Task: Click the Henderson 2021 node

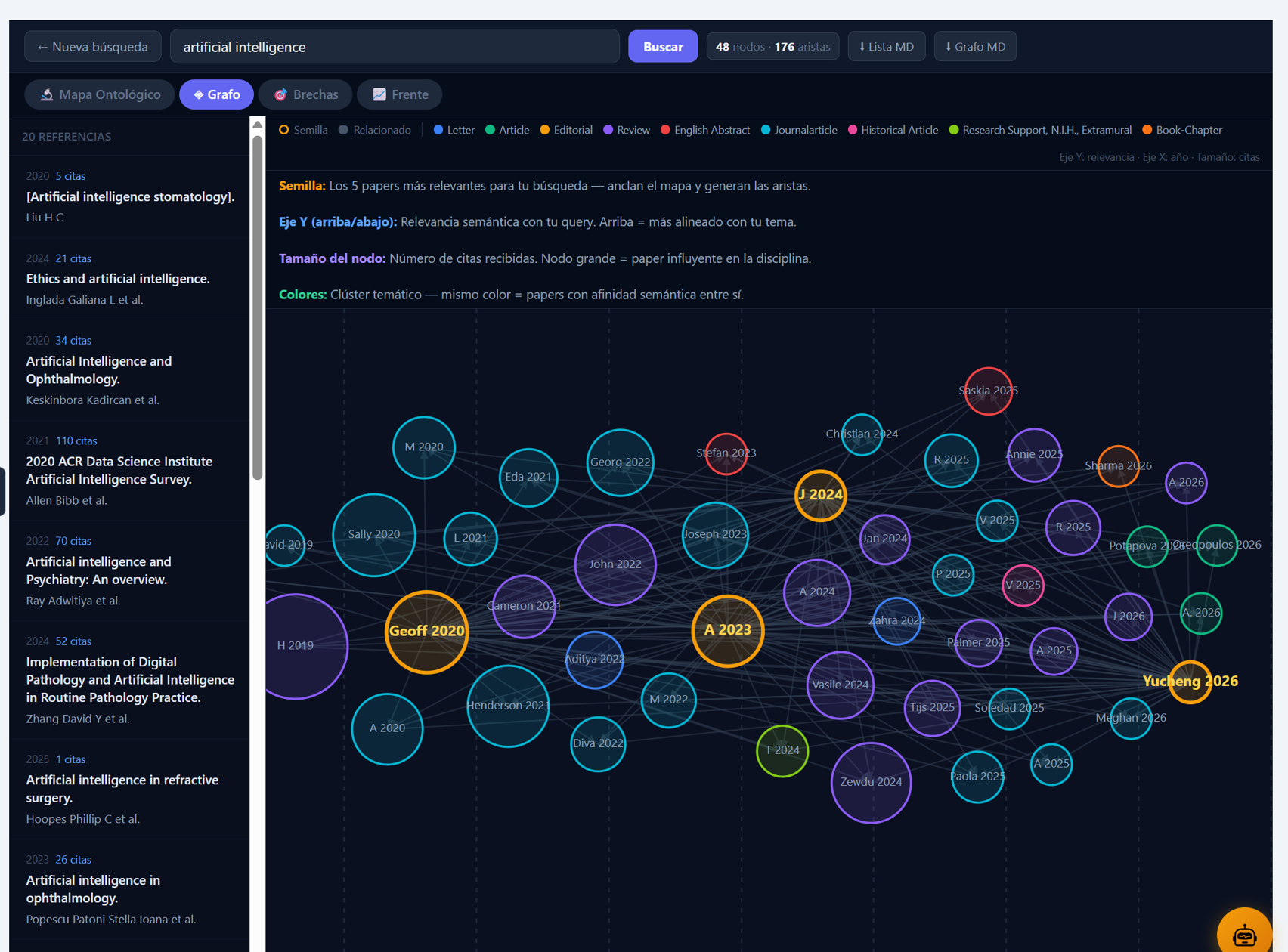Action: (x=508, y=706)
